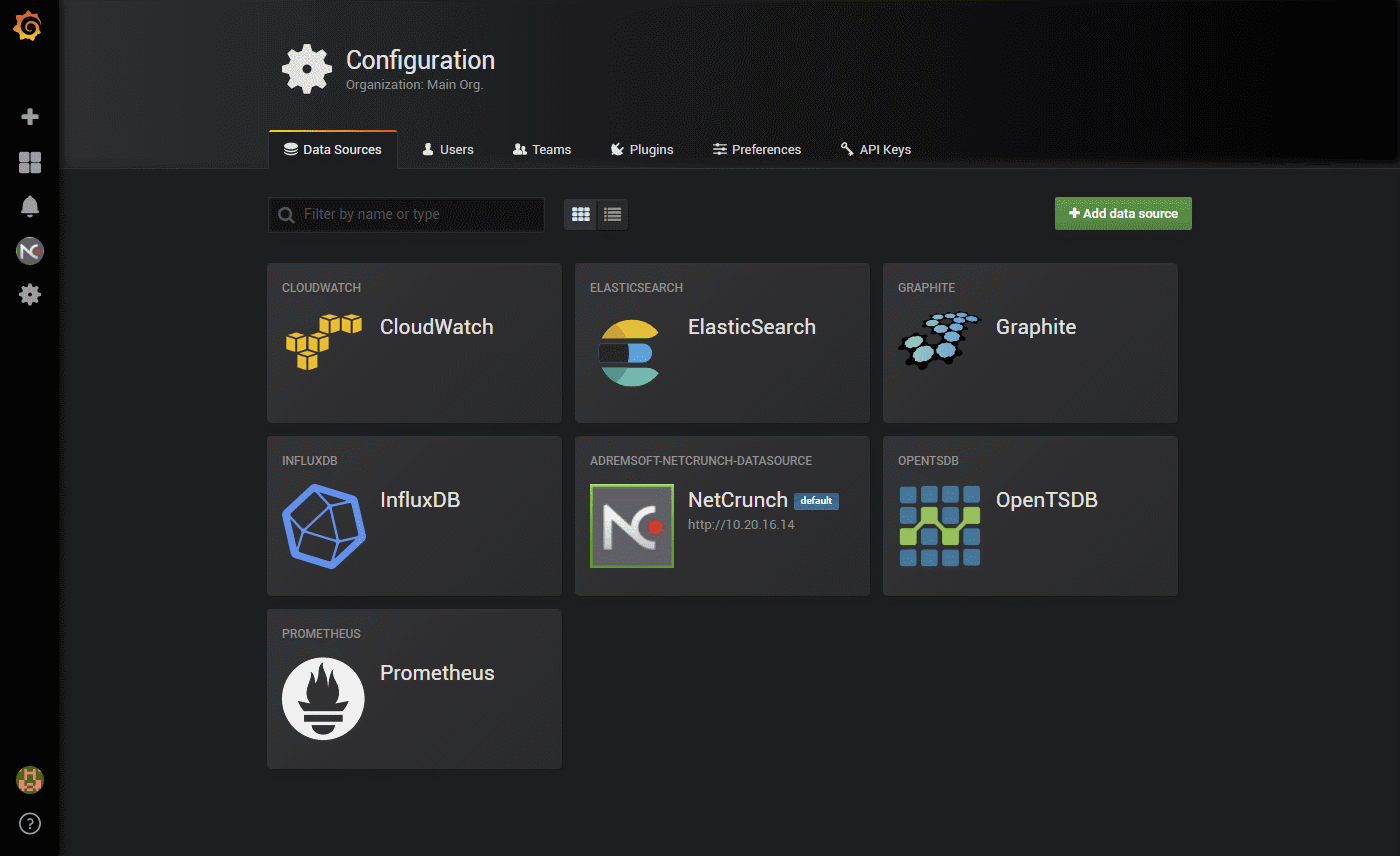Click the InfluxDB polyhedron logo
Screen dimensions: 1400x856
click(324, 526)
